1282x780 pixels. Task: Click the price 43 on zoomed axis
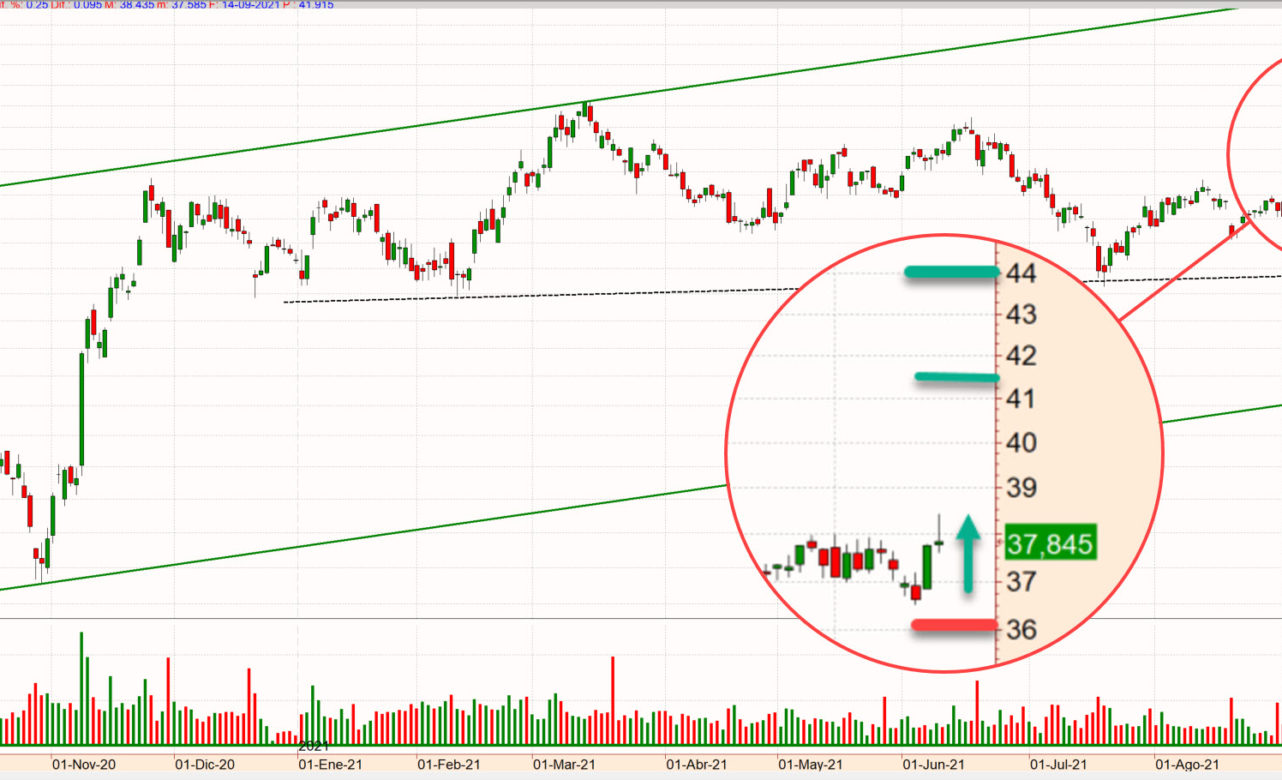(1022, 315)
